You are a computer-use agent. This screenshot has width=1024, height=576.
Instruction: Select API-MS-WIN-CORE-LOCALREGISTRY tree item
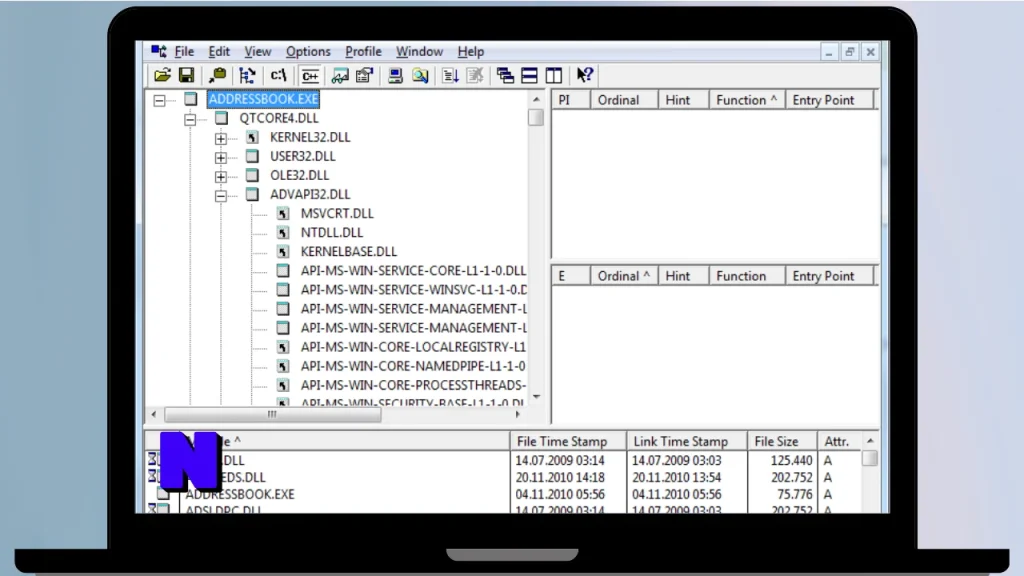(413, 347)
